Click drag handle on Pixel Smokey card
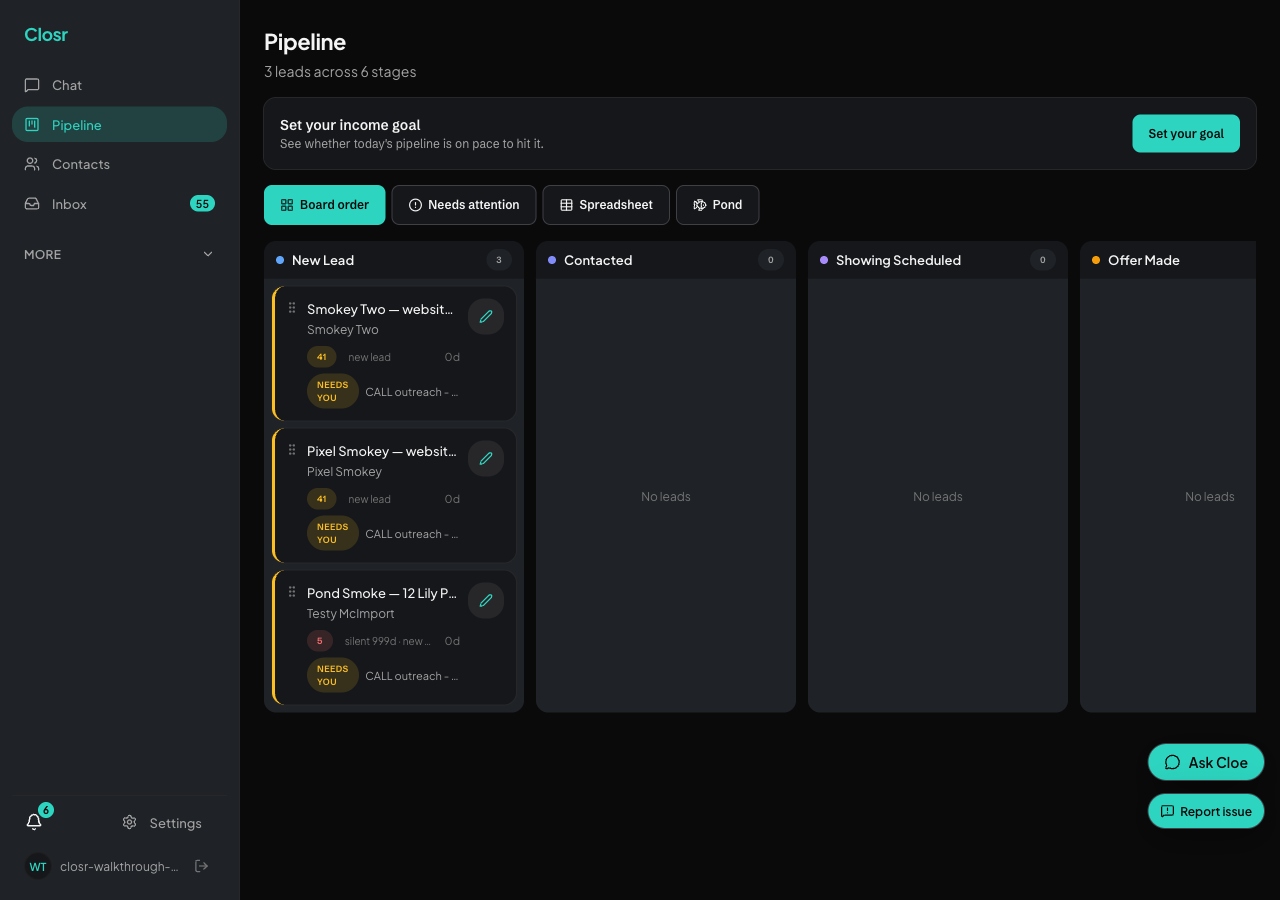The height and width of the screenshot is (900, 1280). (x=292, y=450)
